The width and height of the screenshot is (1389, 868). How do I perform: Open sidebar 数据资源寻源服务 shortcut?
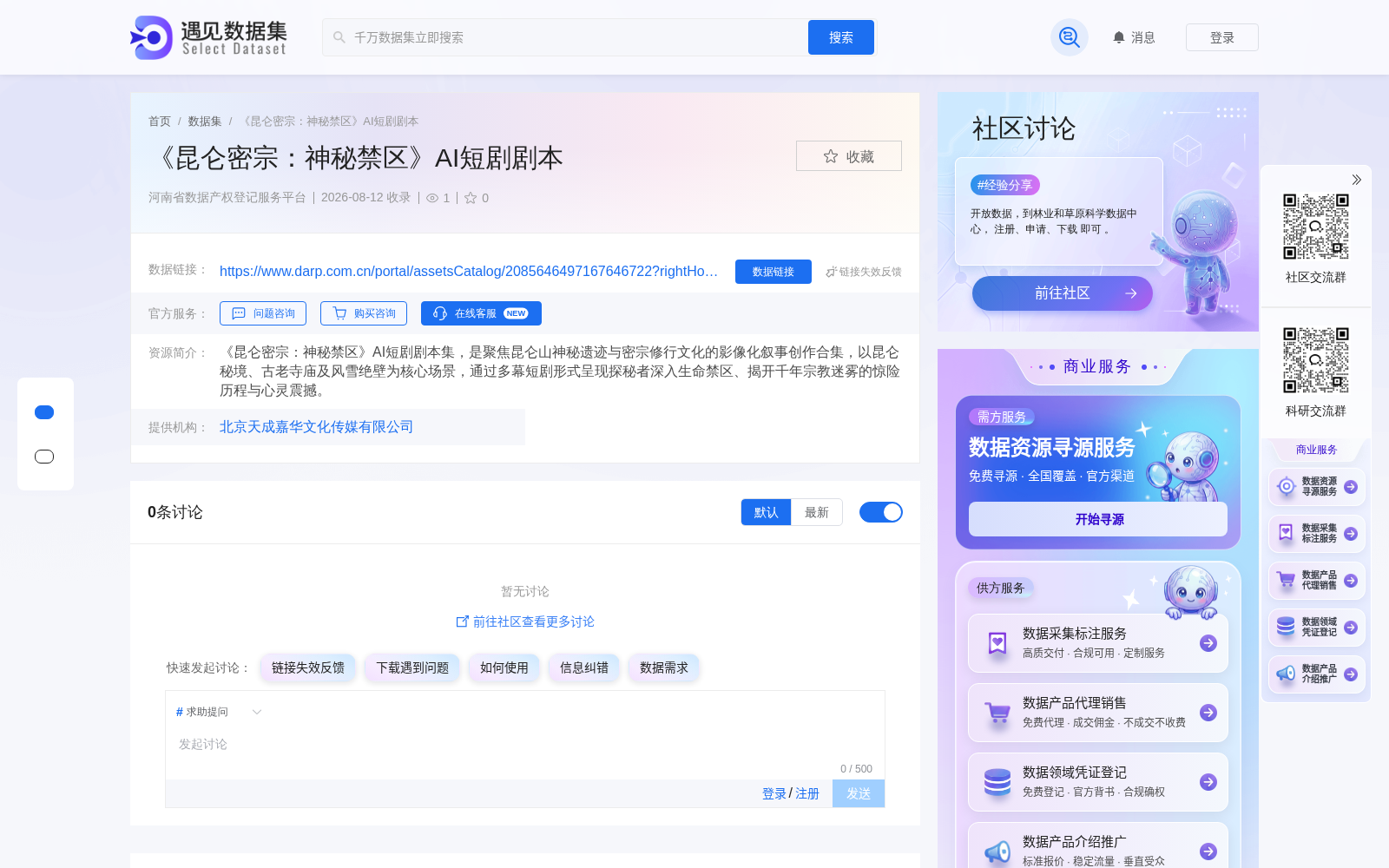1317,487
